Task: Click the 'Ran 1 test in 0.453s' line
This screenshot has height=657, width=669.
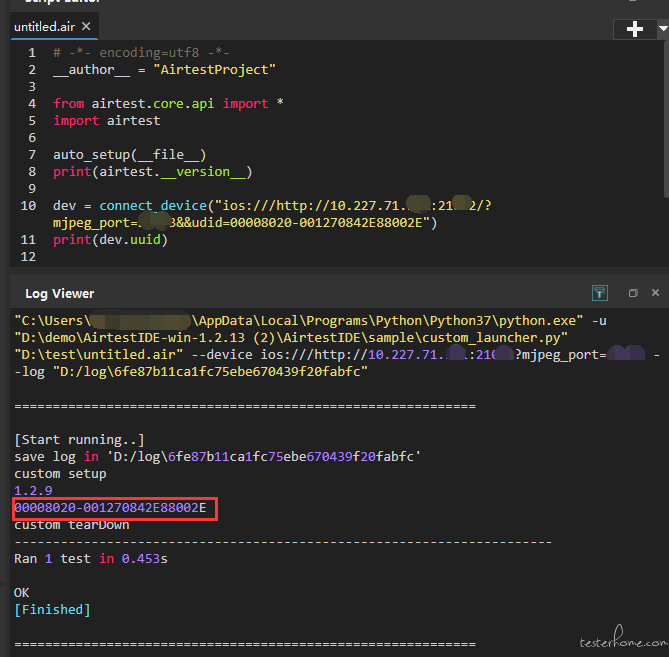Action: tap(91, 559)
